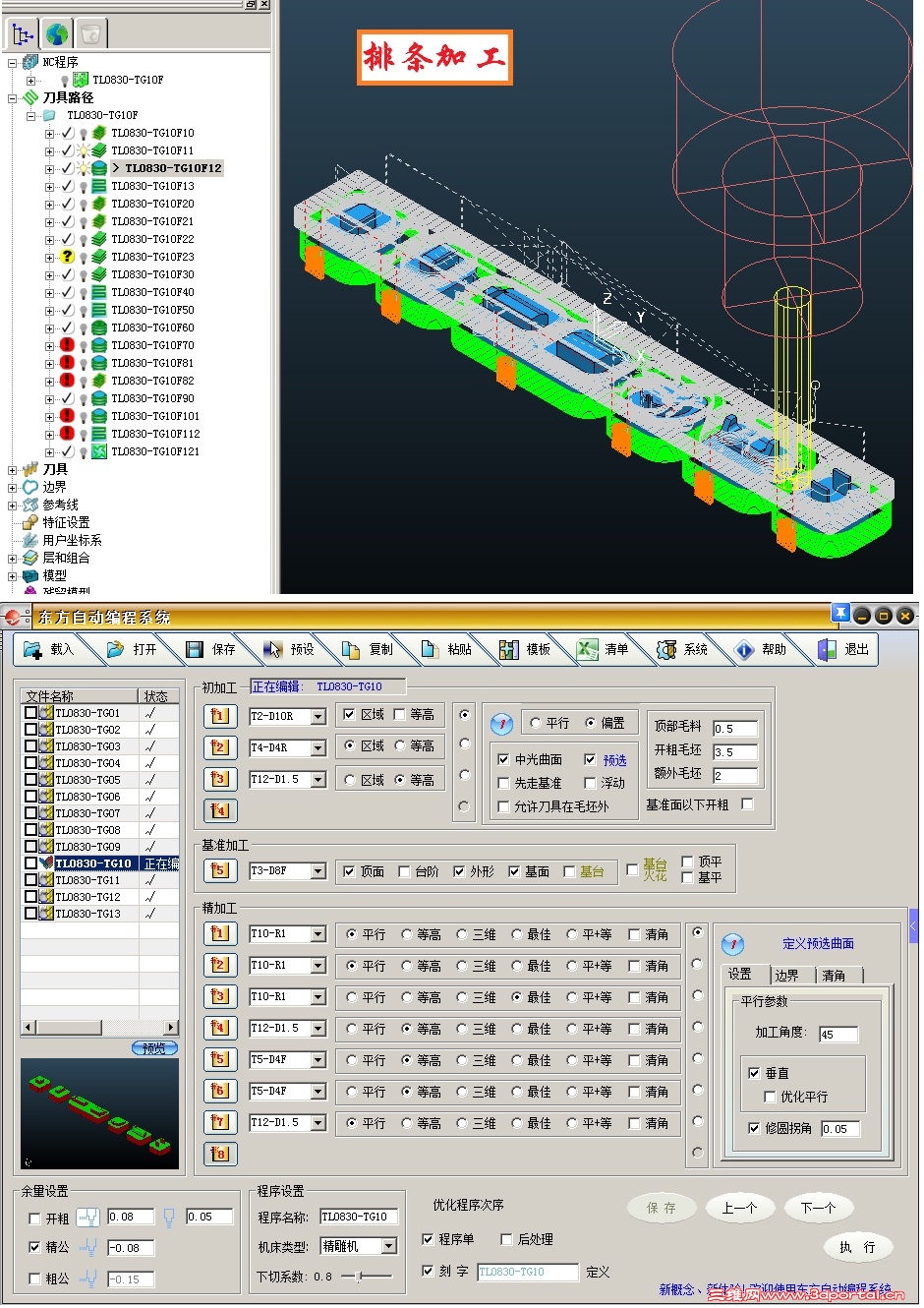Click the toolpath icon of TL0830-TG10F13
The width and height of the screenshot is (924, 1308).
99,186
